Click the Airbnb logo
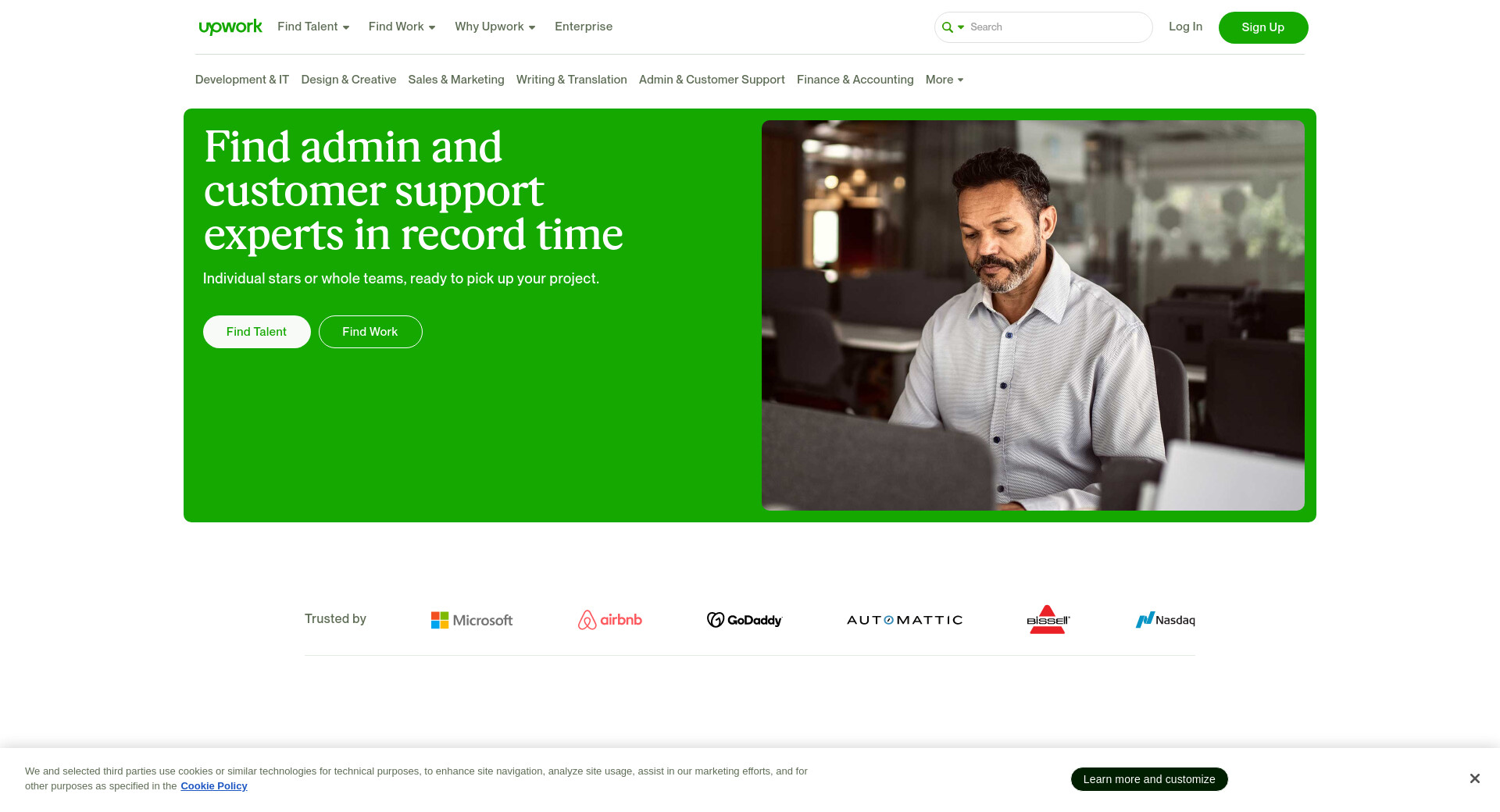 609,620
